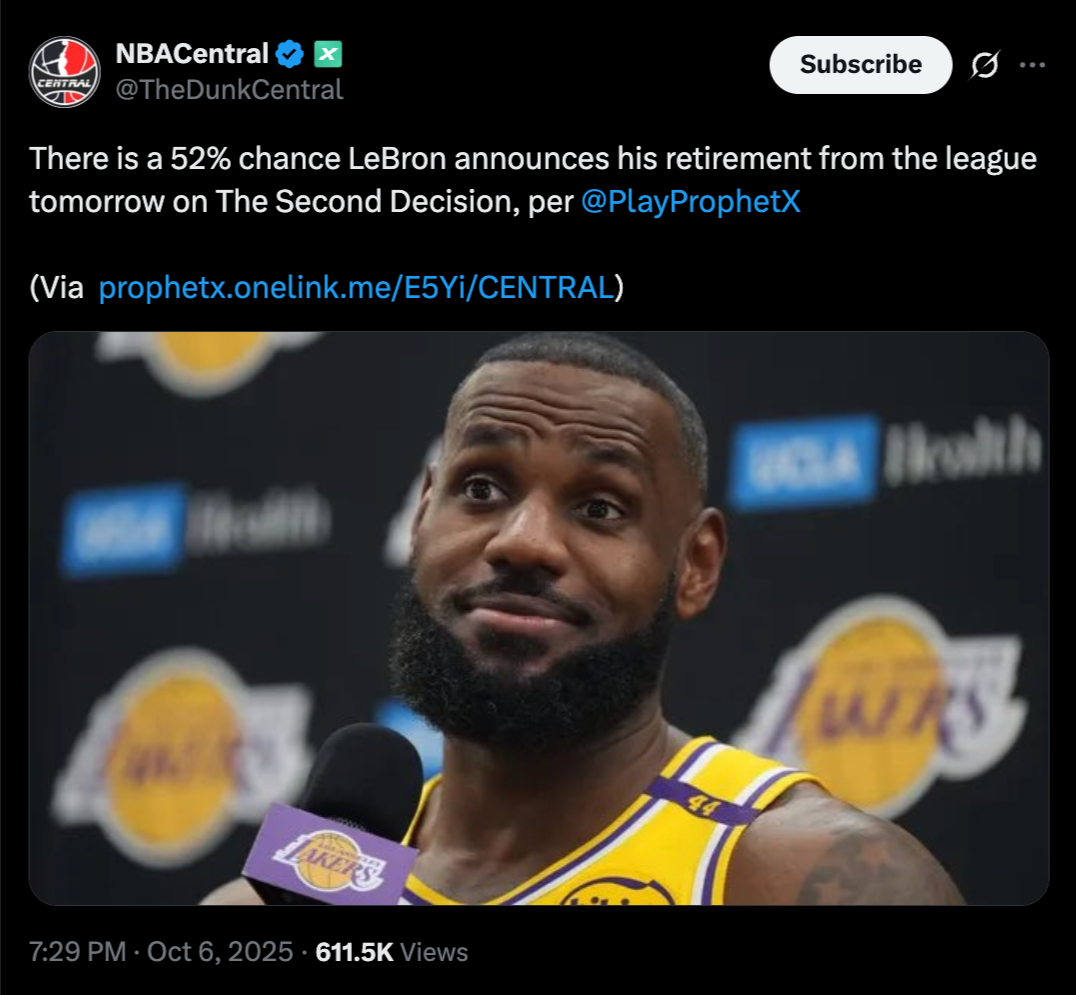Open the @PlayProphetX mention
Viewport: 1076px width, 995px height.
(690, 202)
